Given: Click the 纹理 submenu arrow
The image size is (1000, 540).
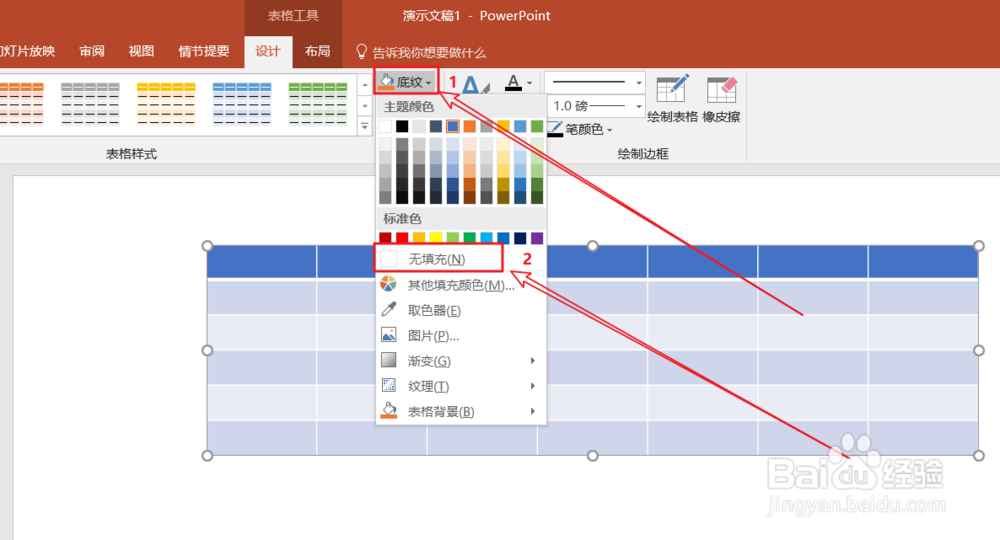Looking at the screenshot, I should pyautogui.click(x=533, y=386).
